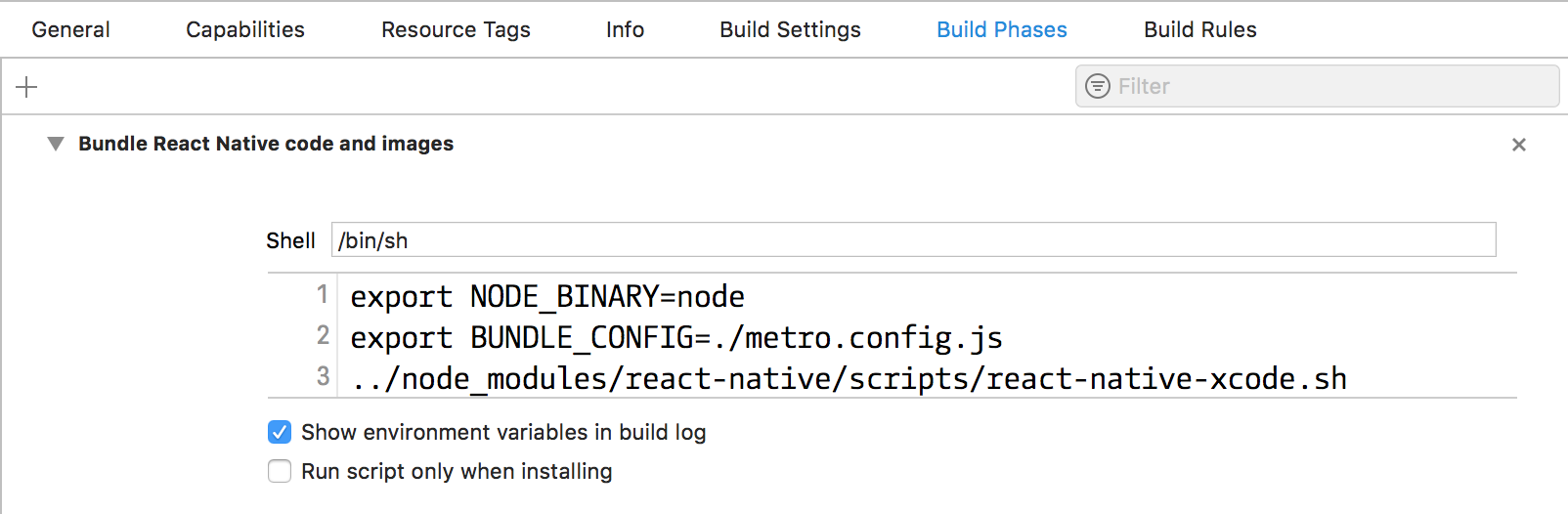Select the phase title Bundle React Native

[x=266, y=144]
